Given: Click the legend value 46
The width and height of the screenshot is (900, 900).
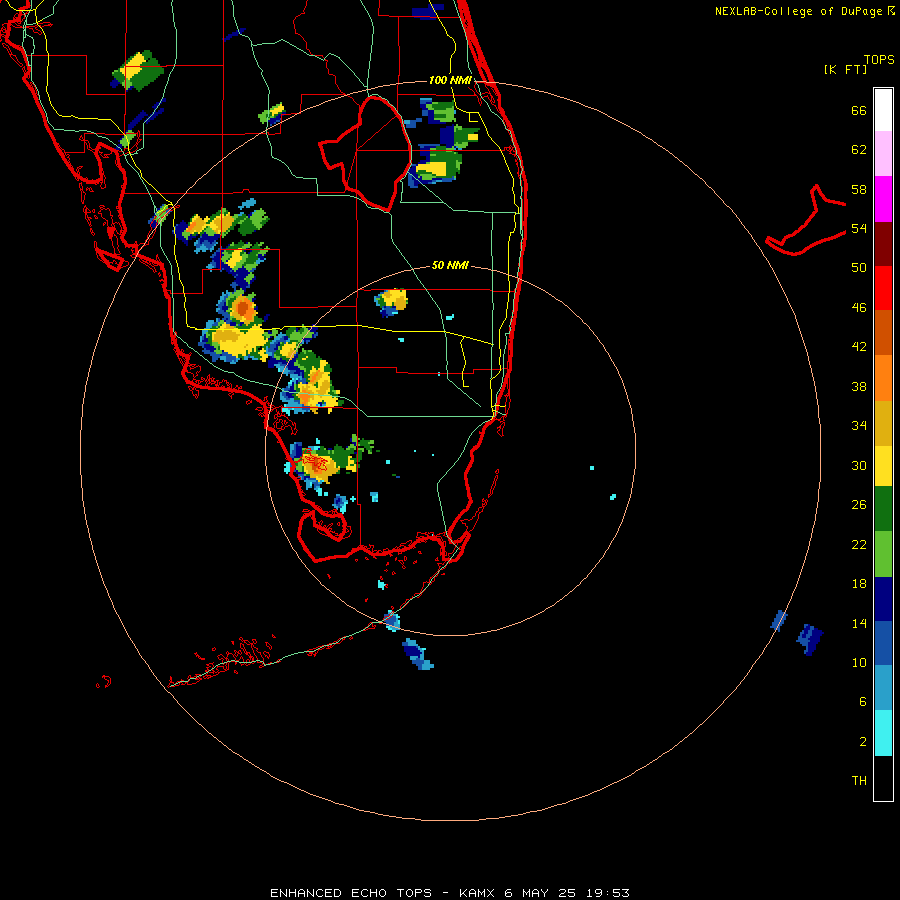Looking at the screenshot, I should coord(859,308).
